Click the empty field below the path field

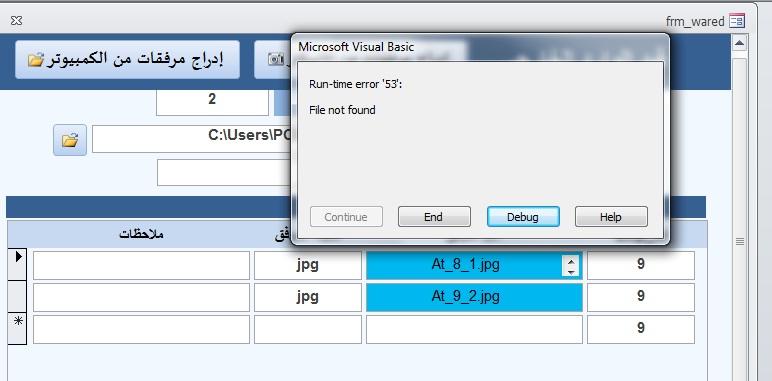pyautogui.click(x=225, y=172)
